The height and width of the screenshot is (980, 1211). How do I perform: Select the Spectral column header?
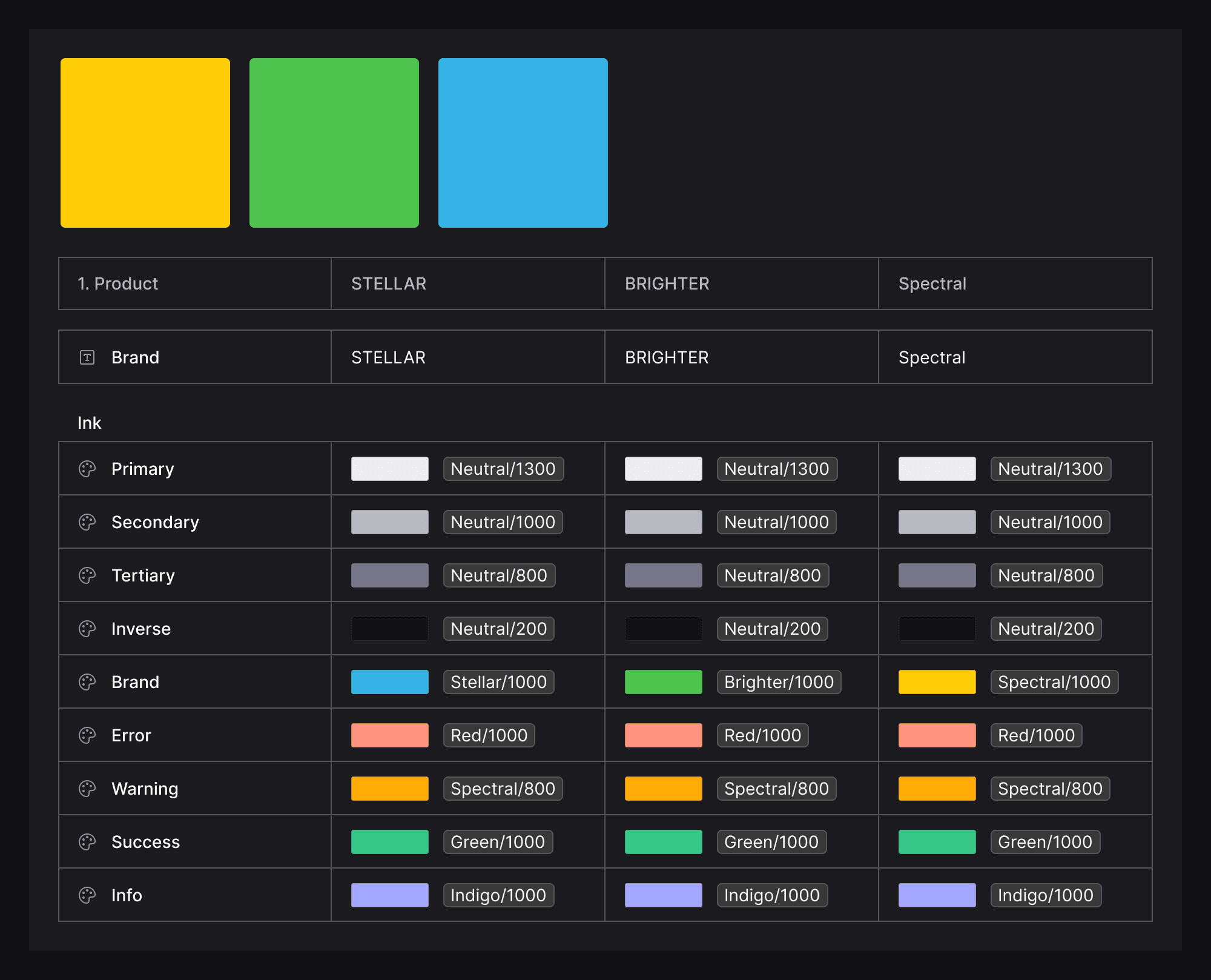(932, 283)
